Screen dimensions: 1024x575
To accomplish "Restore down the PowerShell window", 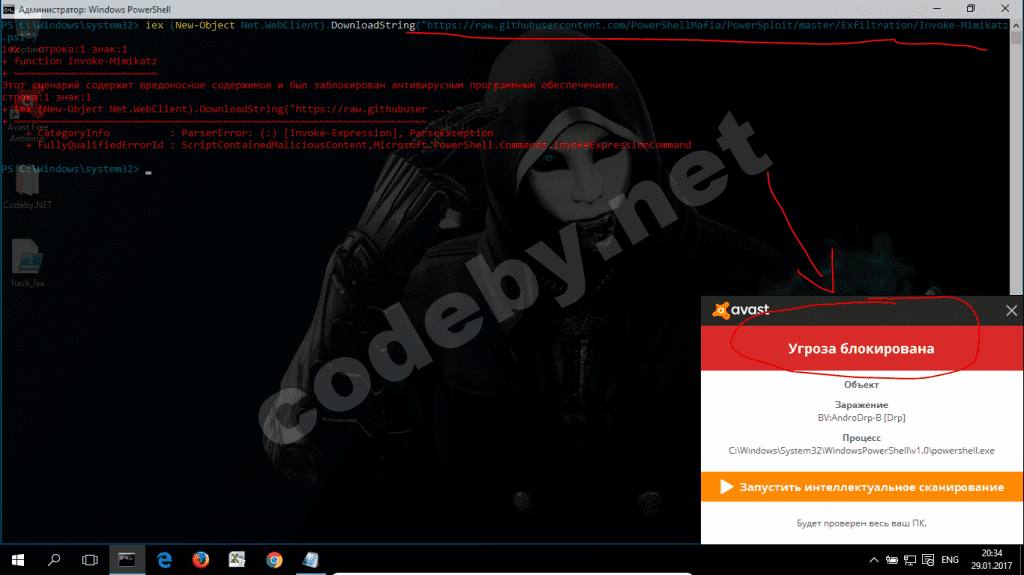I will 970,9.
